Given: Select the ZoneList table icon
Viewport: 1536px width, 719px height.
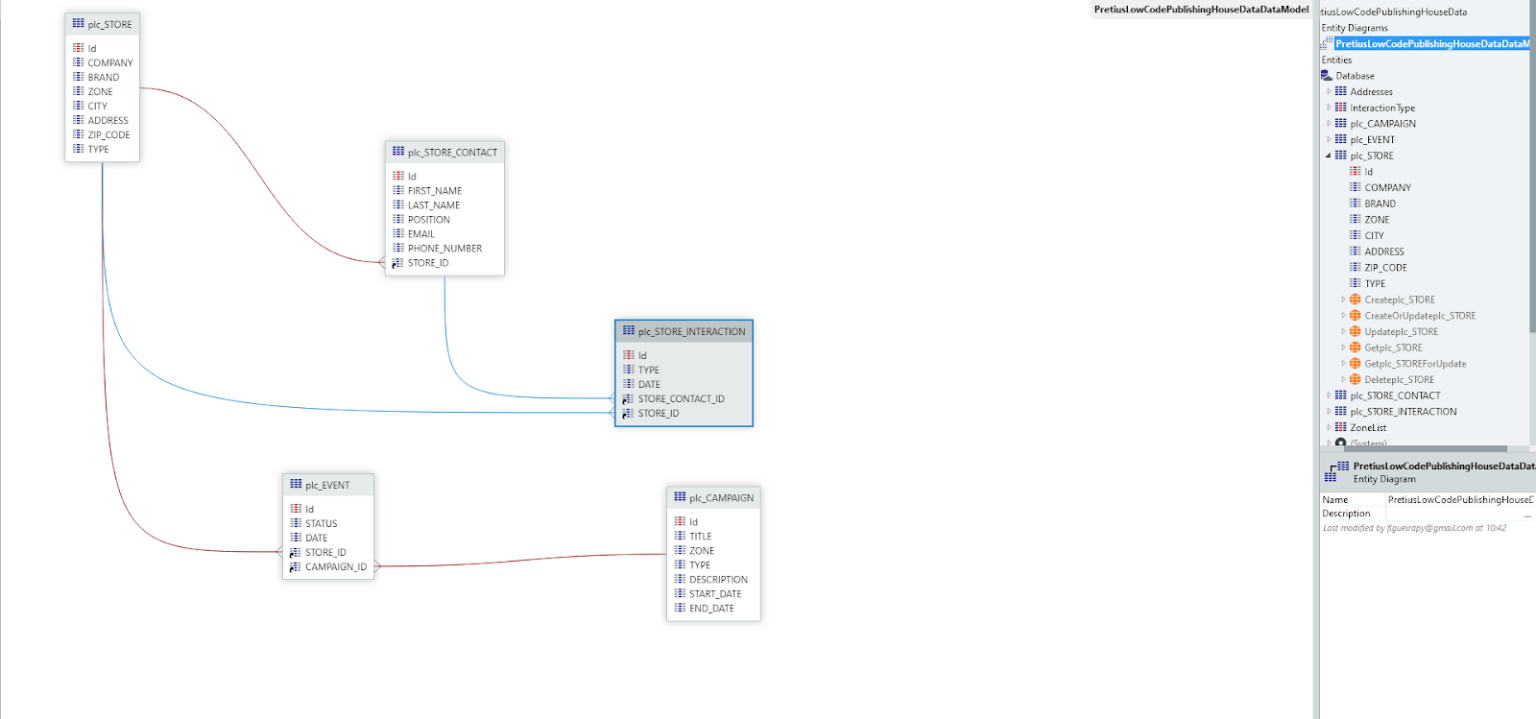Looking at the screenshot, I should tap(1340, 427).
